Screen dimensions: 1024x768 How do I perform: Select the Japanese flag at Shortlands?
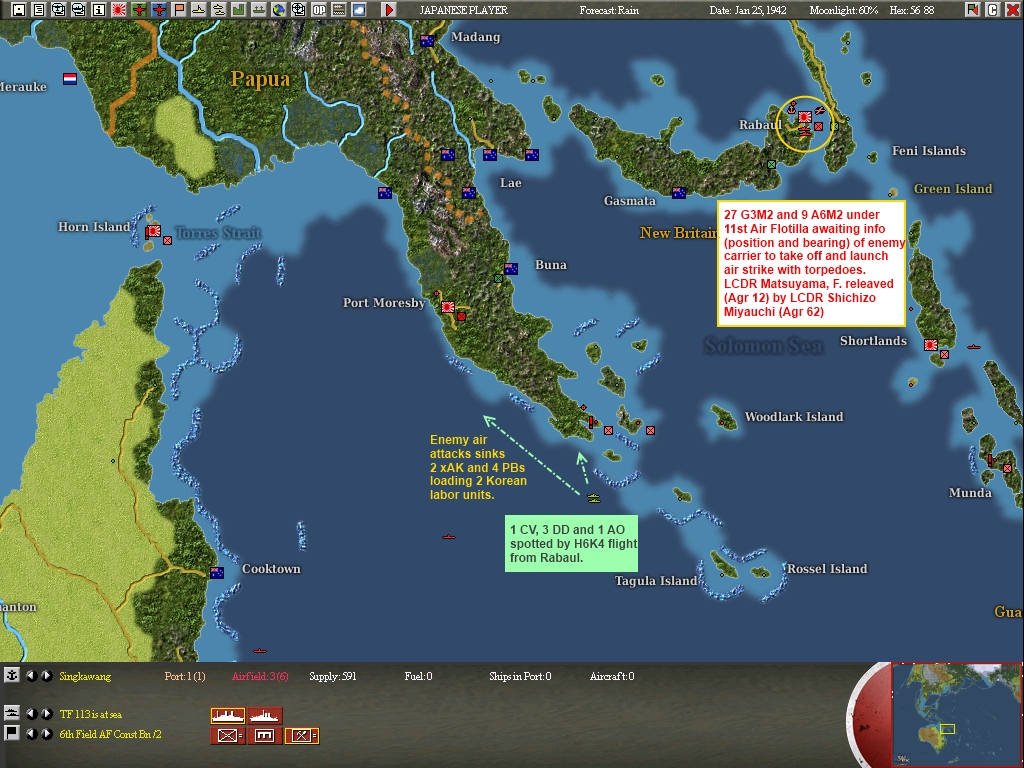coord(931,345)
